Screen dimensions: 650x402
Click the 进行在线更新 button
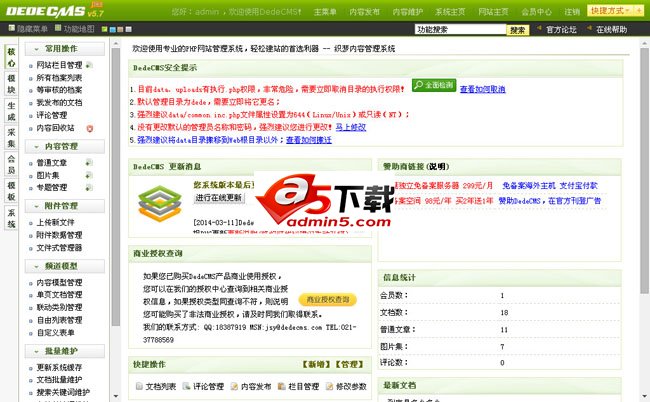click(218, 198)
